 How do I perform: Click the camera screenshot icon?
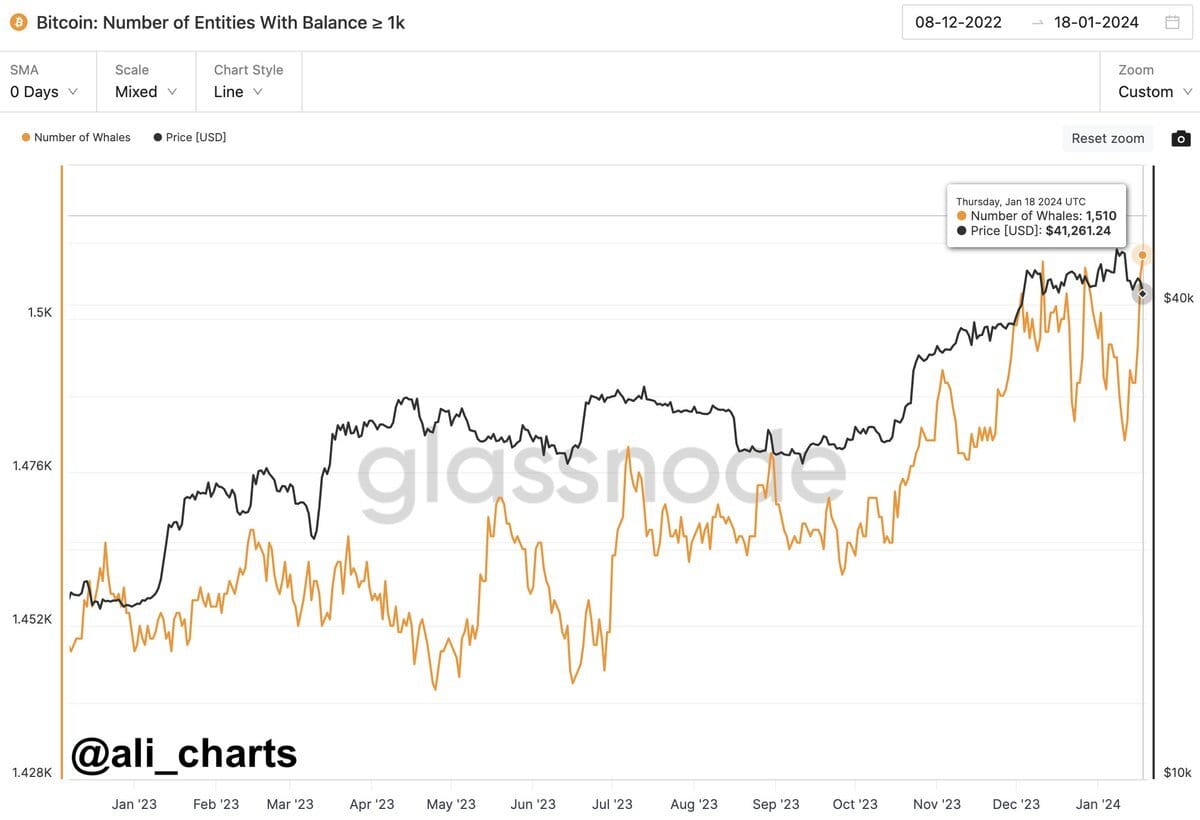click(x=1181, y=138)
